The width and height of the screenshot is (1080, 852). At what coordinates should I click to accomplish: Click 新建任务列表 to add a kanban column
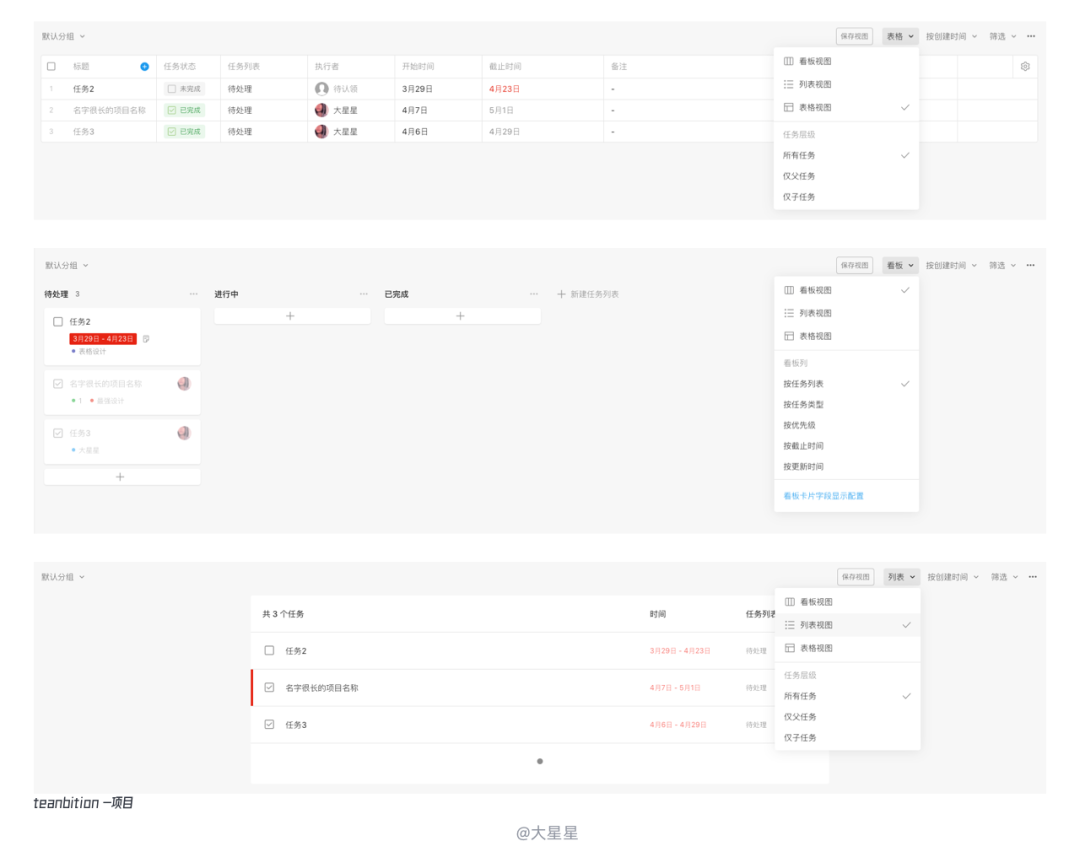point(588,294)
